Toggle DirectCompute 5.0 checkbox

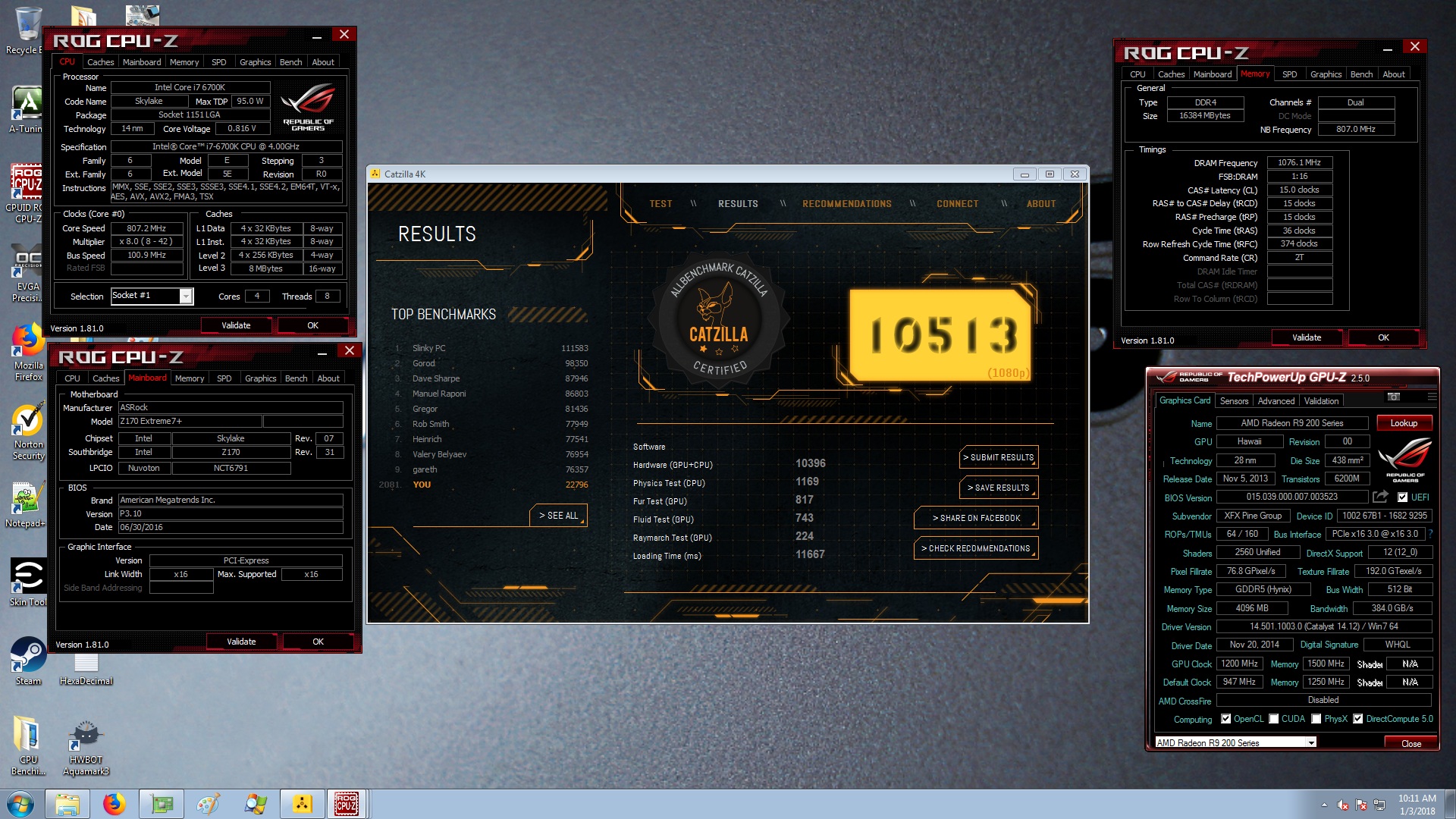tap(1358, 719)
